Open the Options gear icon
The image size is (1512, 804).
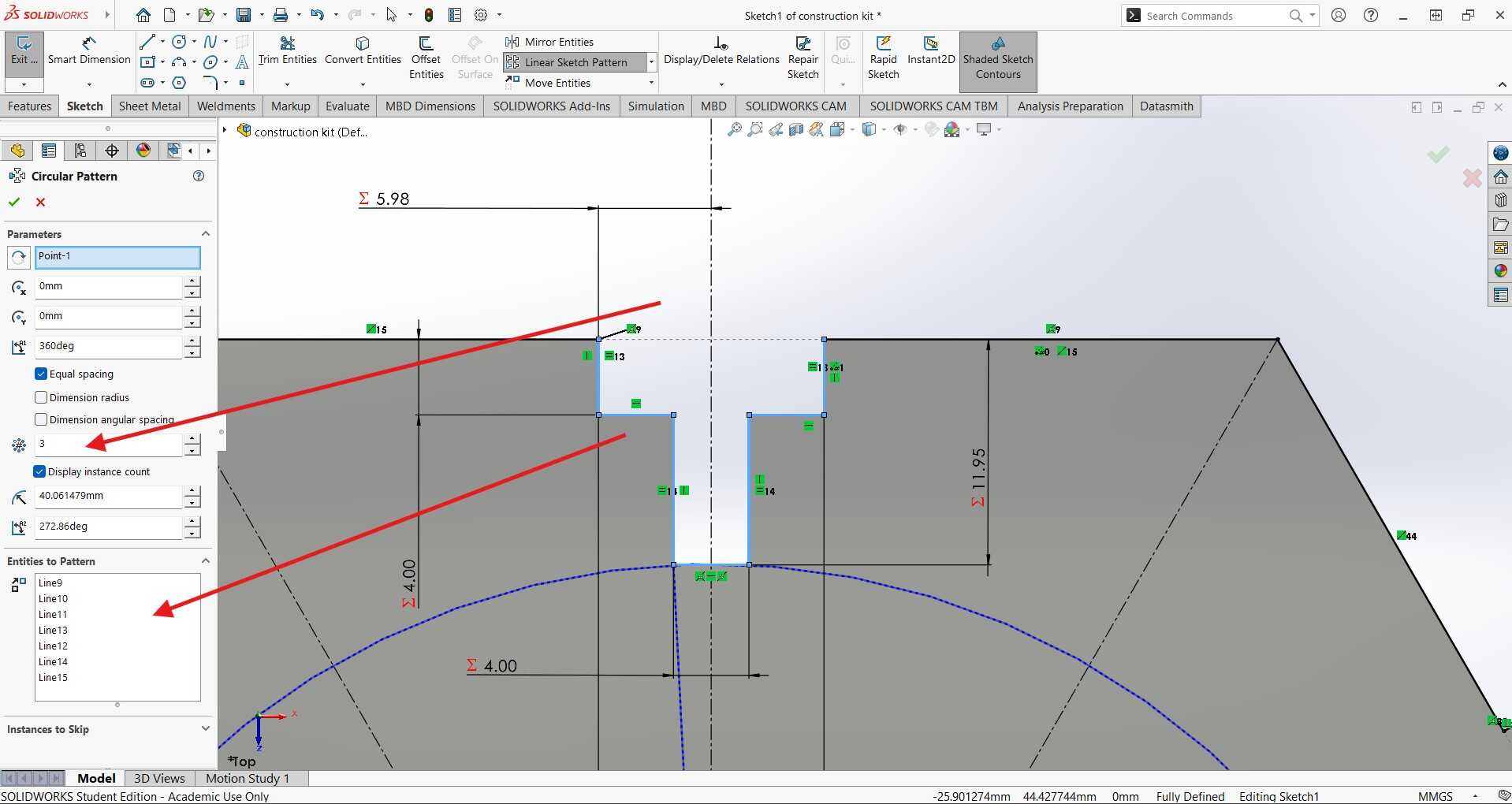coord(481,15)
